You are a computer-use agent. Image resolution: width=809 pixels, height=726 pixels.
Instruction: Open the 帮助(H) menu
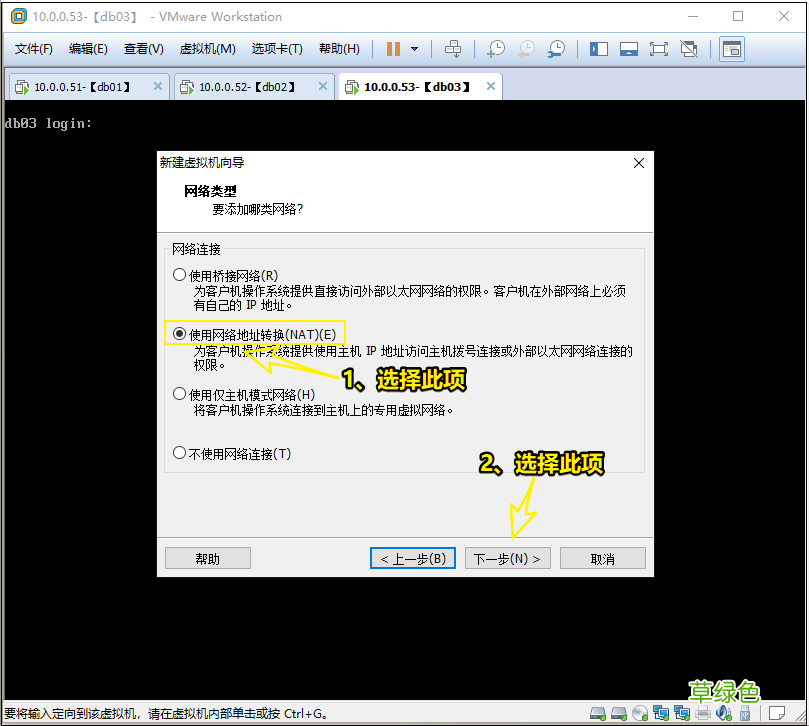coord(339,49)
